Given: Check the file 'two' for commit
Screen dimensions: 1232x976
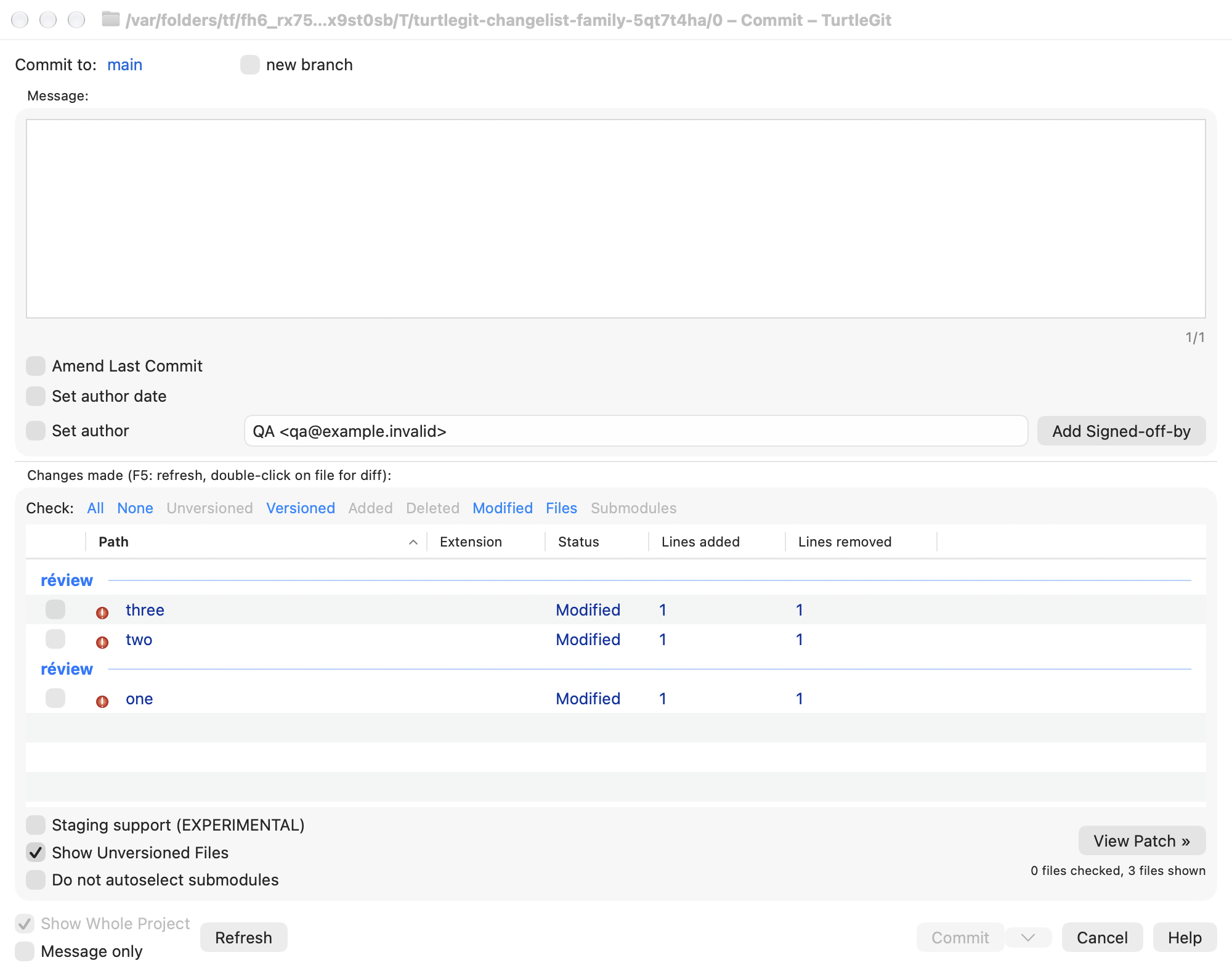Looking at the screenshot, I should pos(55,639).
